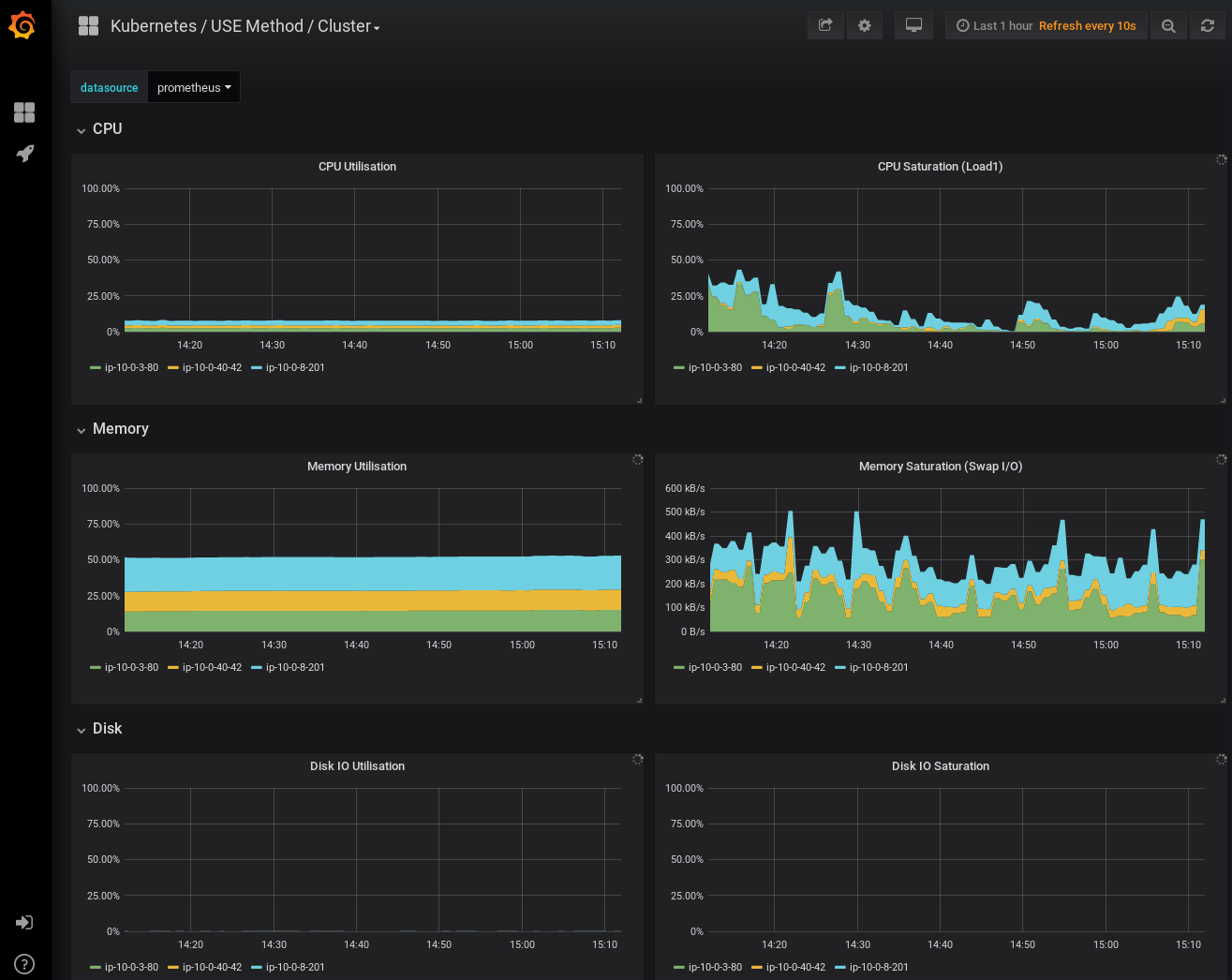The height and width of the screenshot is (980, 1232).
Task: Cycle view mode with monitor icon
Action: tap(913, 26)
